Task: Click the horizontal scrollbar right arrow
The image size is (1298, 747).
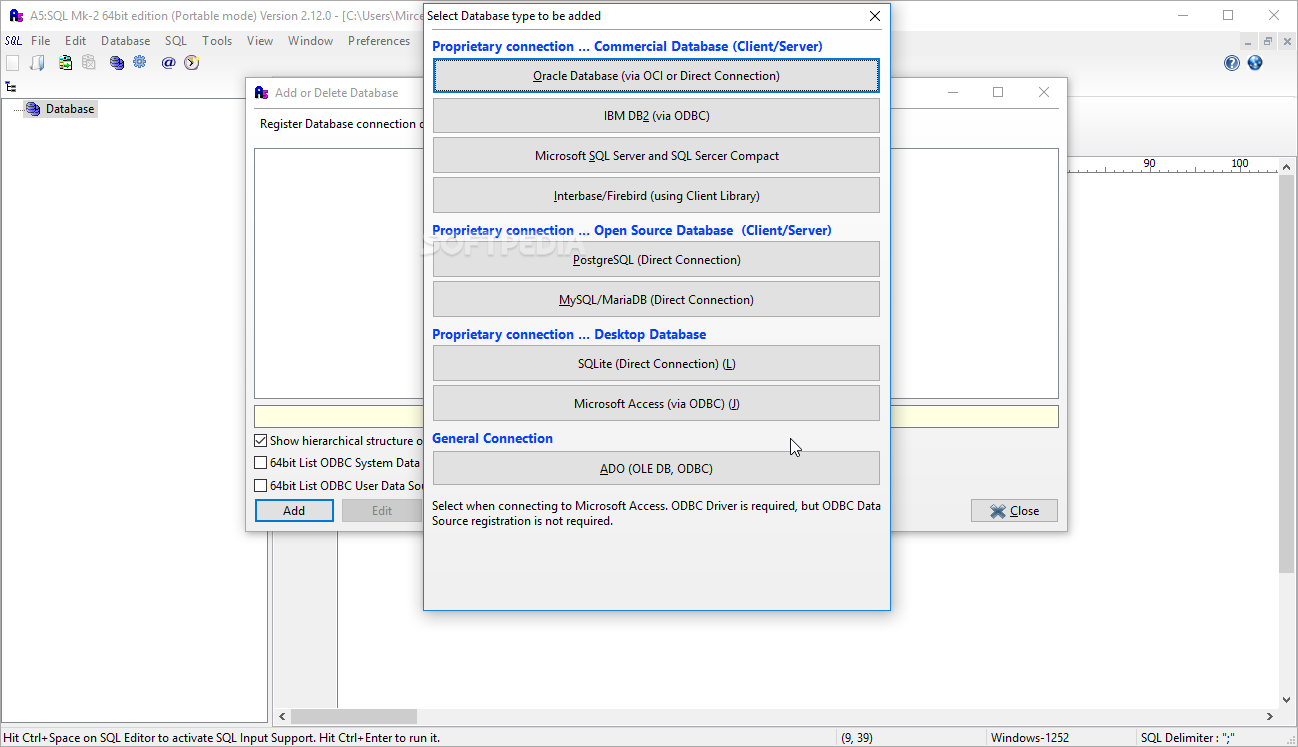Action: point(1271,716)
